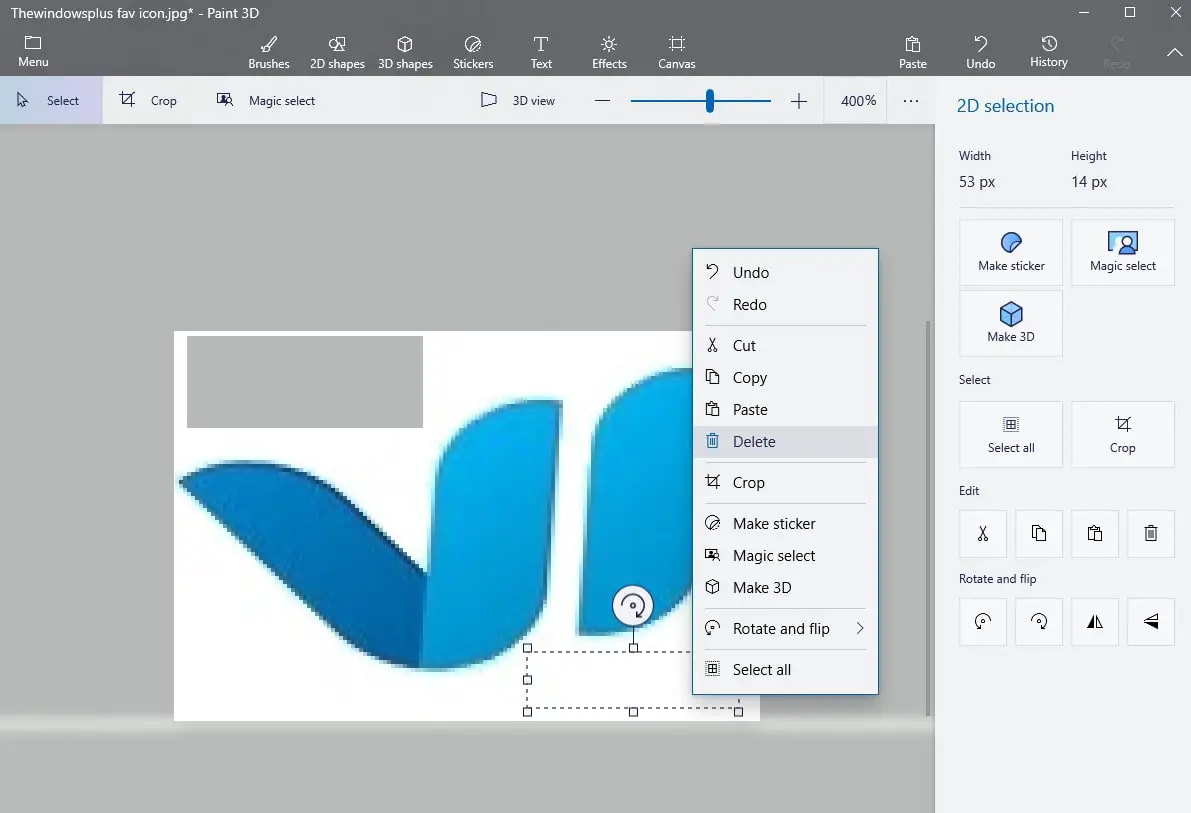Screen dimensions: 1191x813
Task: Click the Cut scissors icon in Edit section
Action: point(983,534)
